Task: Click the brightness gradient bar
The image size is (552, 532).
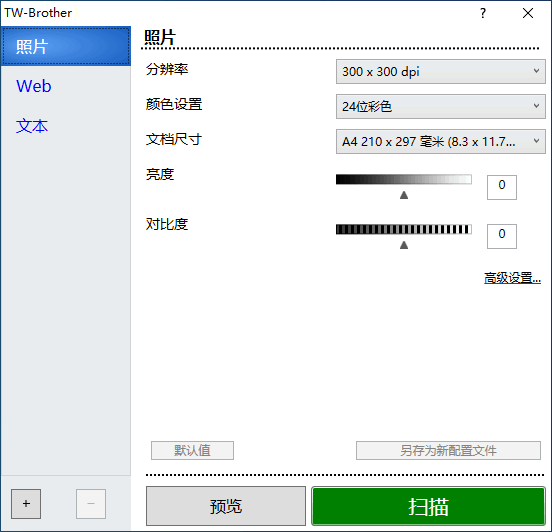Action: (x=403, y=179)
